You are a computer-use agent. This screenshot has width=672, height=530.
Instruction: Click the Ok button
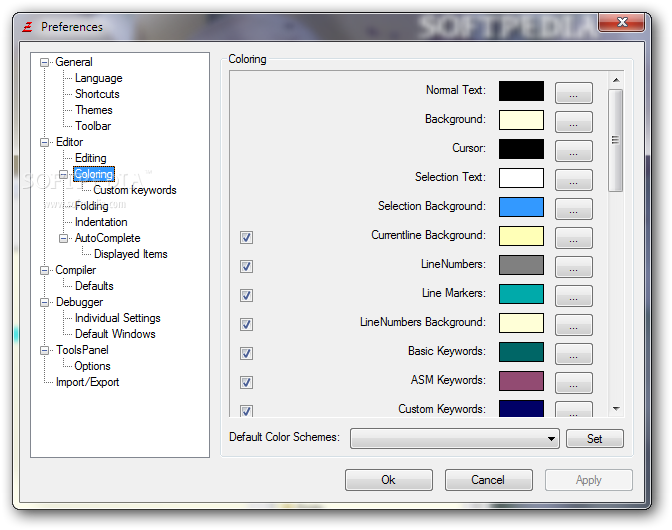tap(389, 480)
